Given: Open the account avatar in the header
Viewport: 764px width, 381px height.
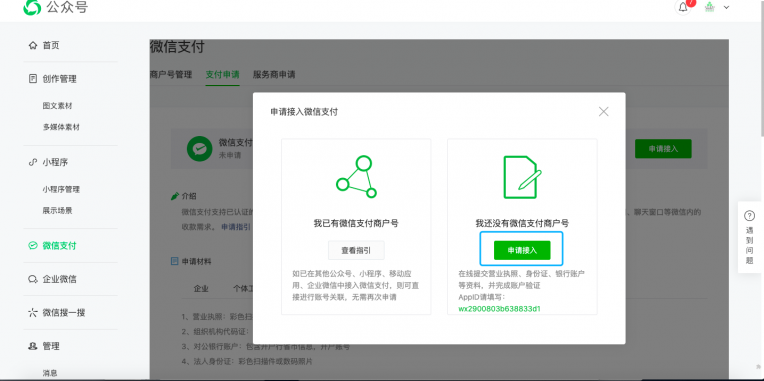Looking at the screenshot, I should [709, 7].
